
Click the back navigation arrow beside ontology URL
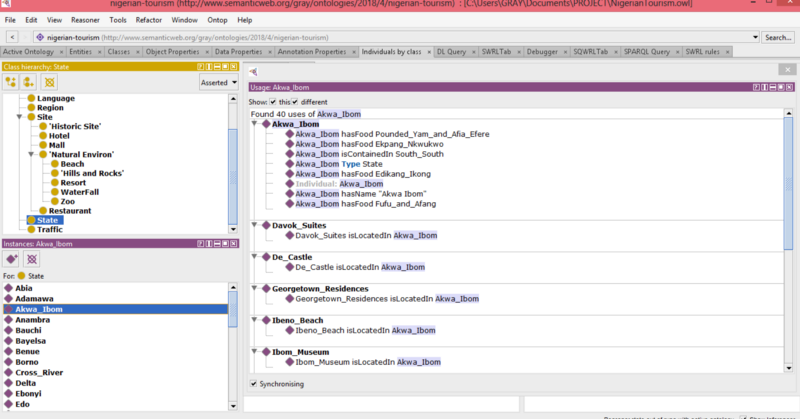11,37
